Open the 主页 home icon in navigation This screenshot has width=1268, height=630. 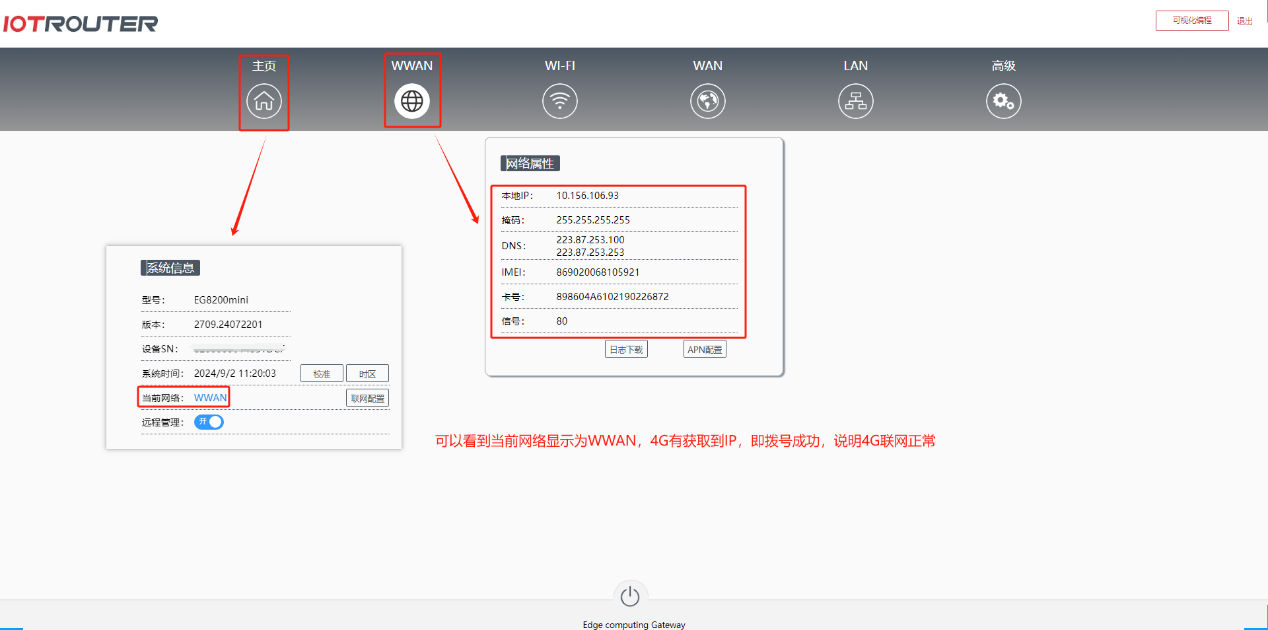263,100
